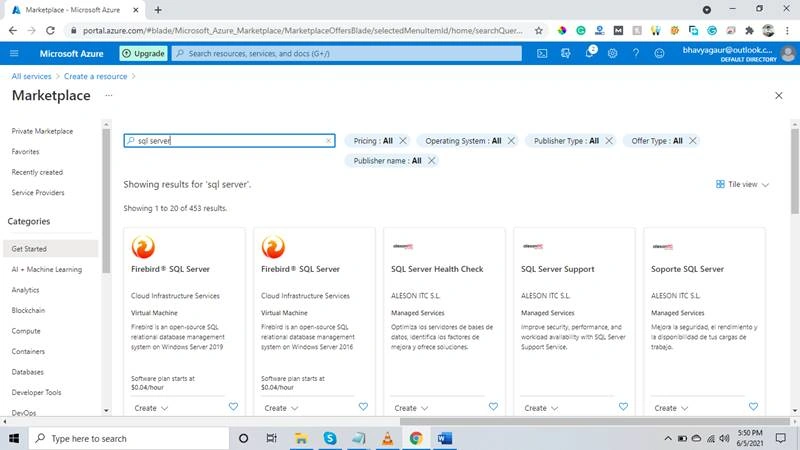
Task: Favorite SQL Server Health Check offer
Action: (493, 407)
